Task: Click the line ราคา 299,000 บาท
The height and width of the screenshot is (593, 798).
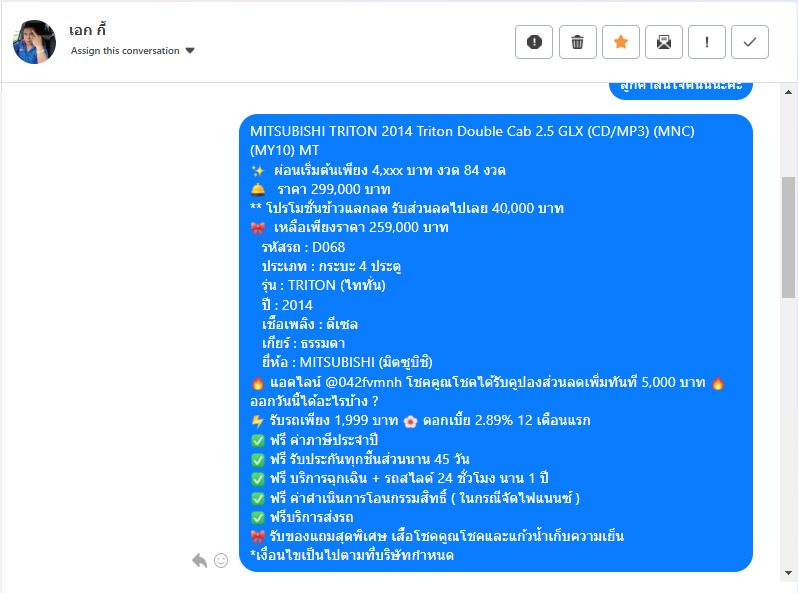Action: coord(321,189)
